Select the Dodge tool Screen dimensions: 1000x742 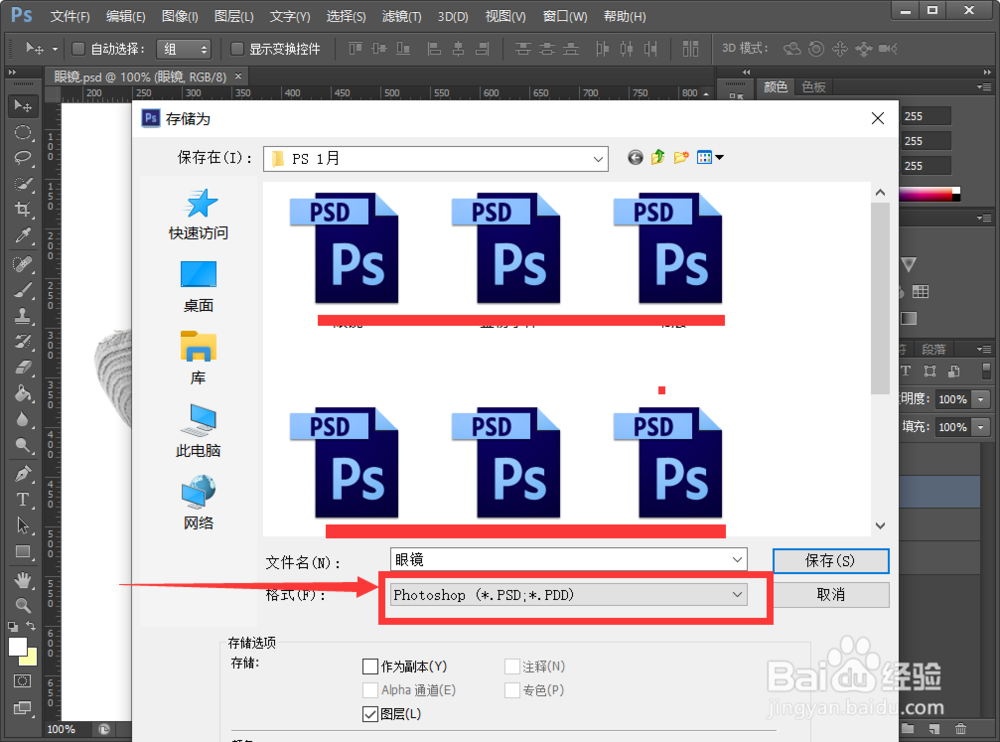[23, 445]
